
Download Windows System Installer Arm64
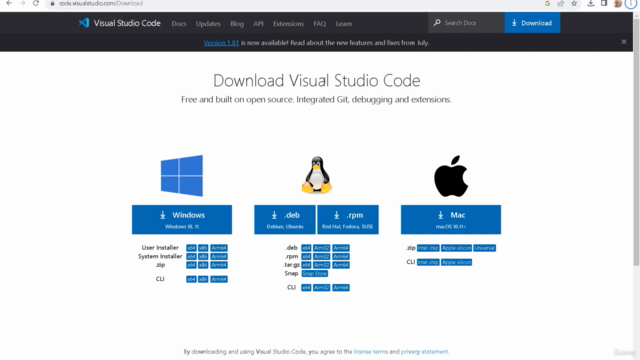click(219, 256)
